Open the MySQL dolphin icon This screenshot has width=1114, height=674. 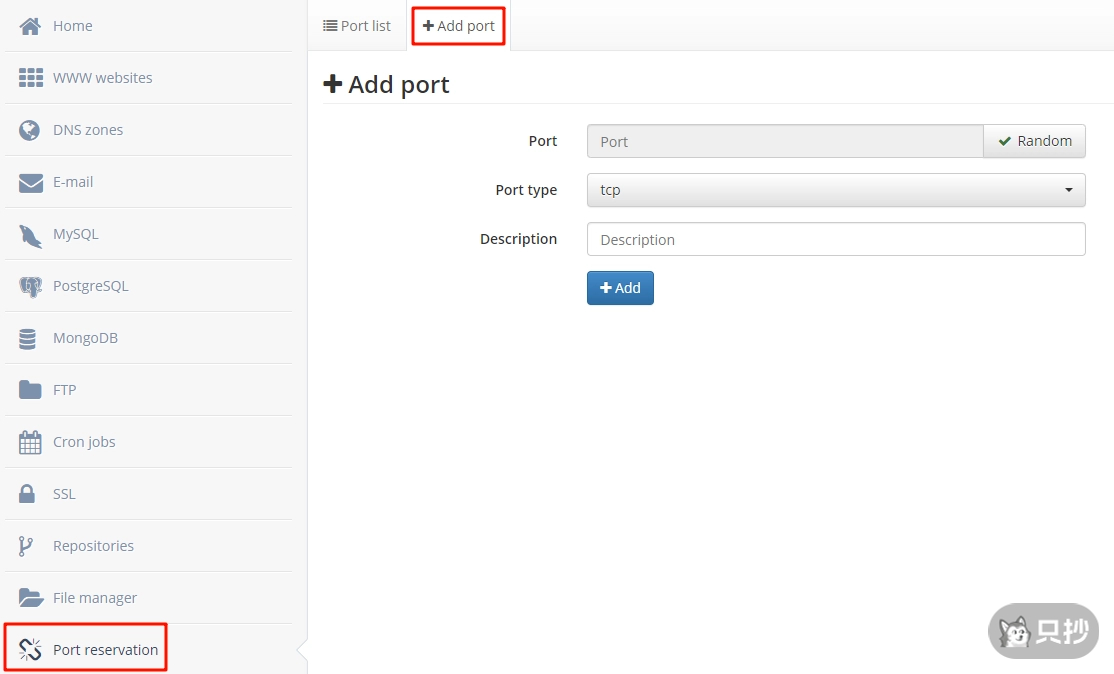tap(30, 234)
